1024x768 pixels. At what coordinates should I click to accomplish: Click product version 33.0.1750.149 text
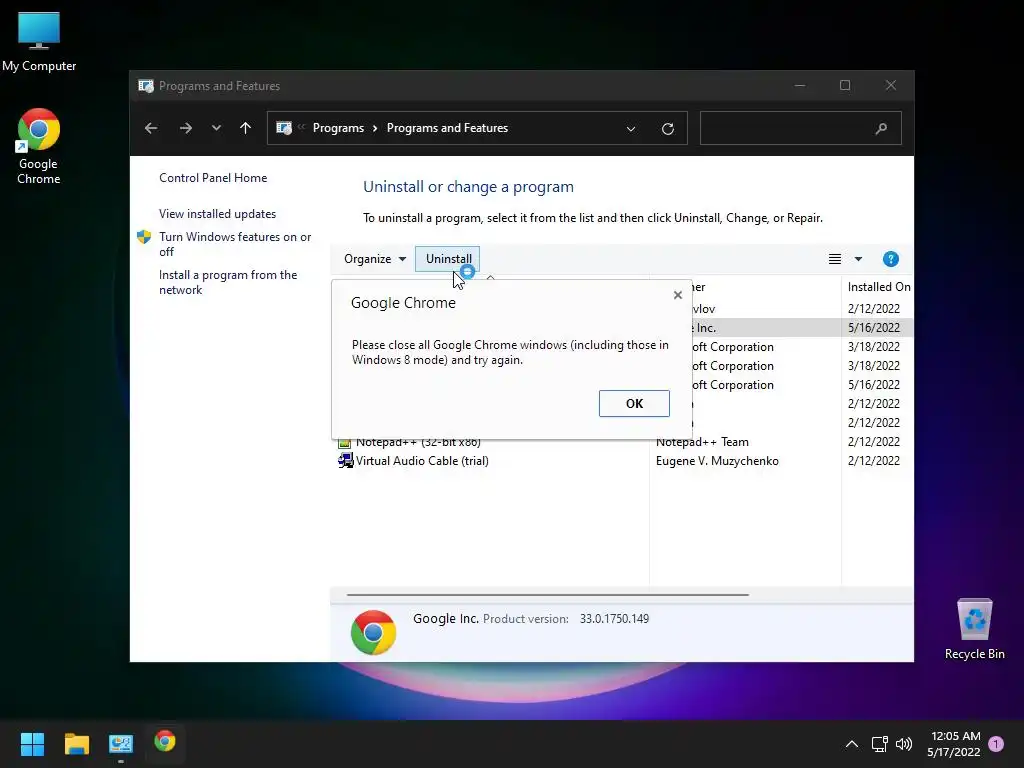(614, 618)
